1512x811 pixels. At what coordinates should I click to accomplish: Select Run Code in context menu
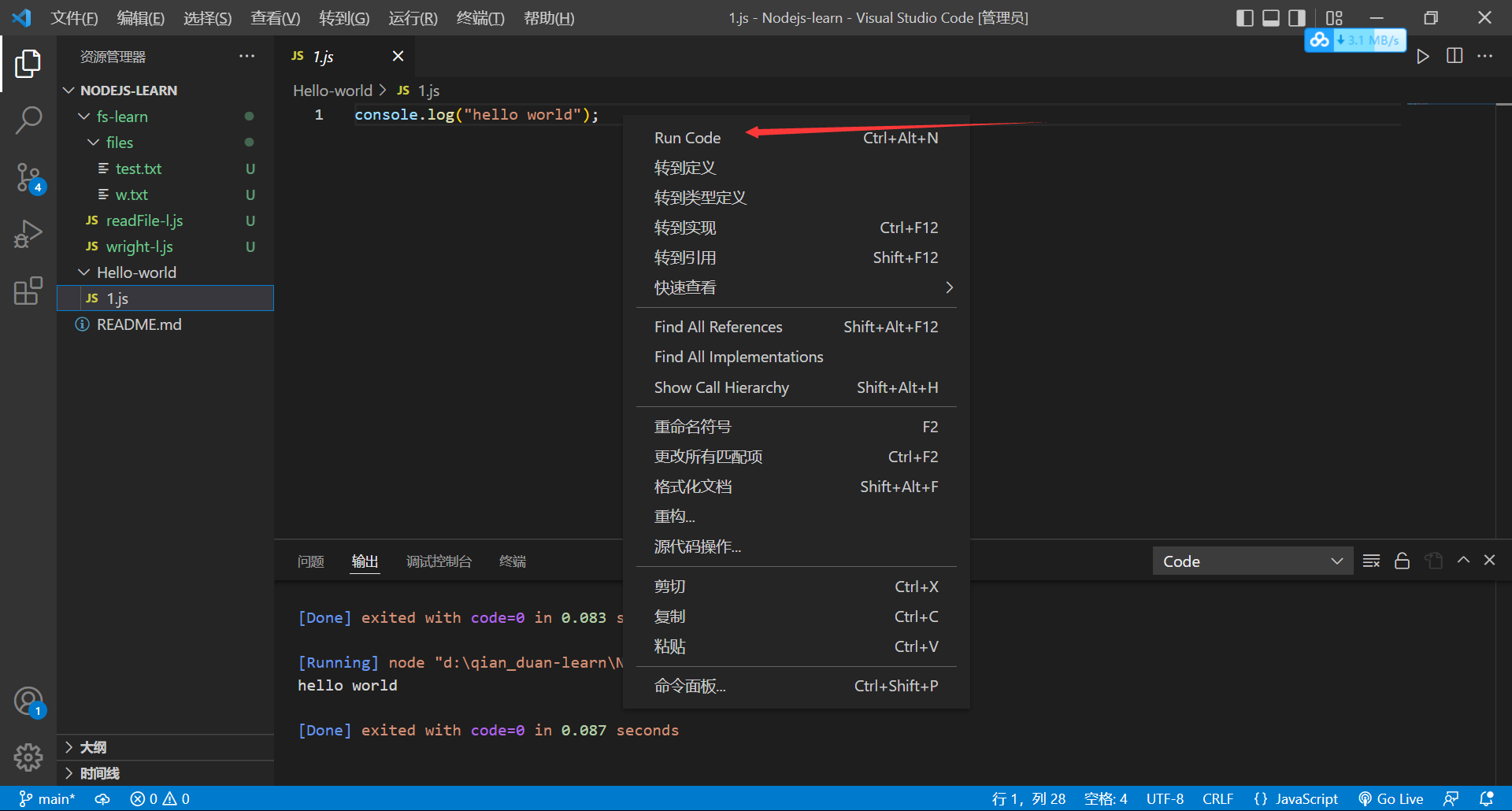tap(796, 138)
